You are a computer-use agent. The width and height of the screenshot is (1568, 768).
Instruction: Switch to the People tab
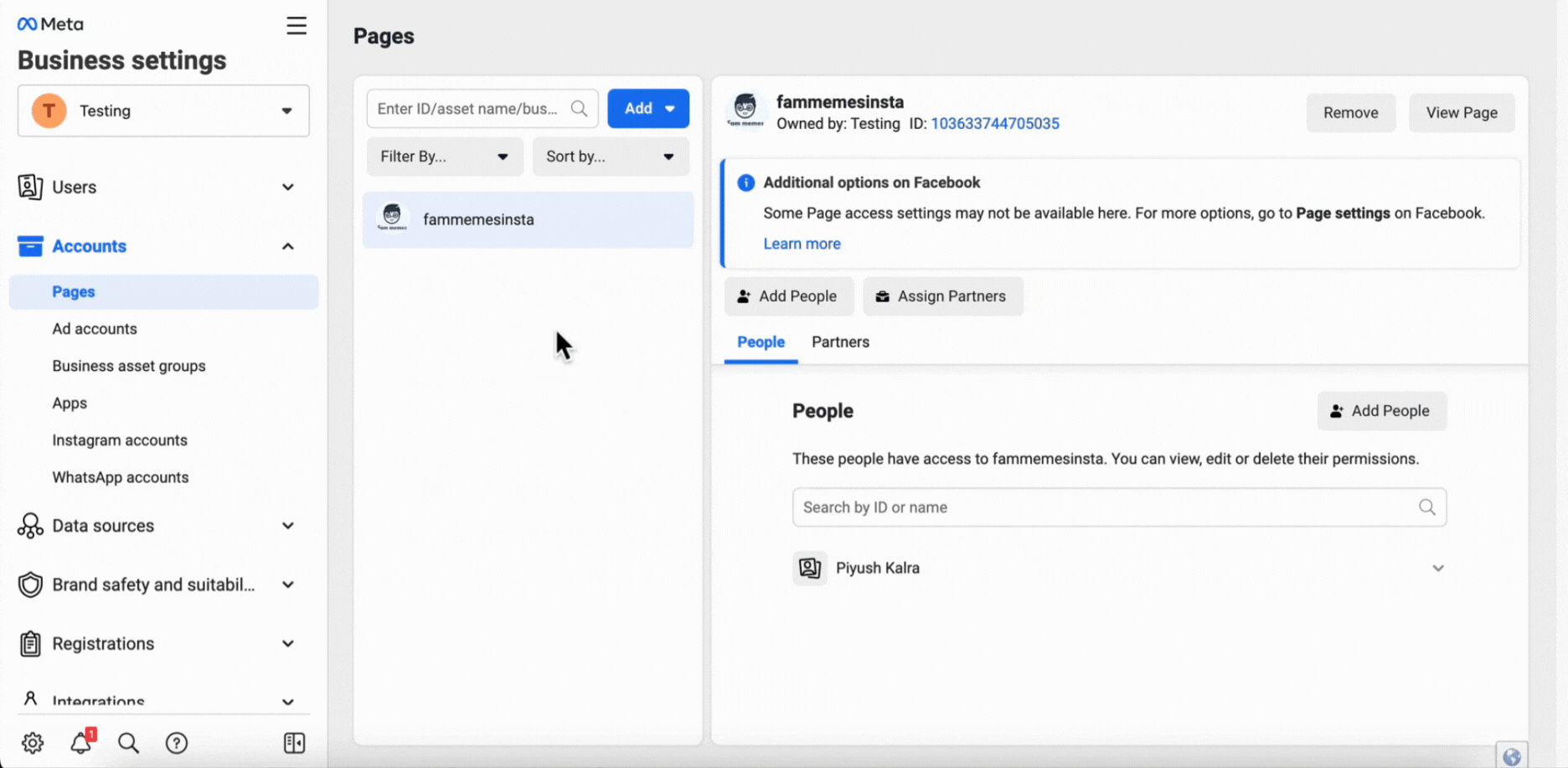[x=761, y=342]
